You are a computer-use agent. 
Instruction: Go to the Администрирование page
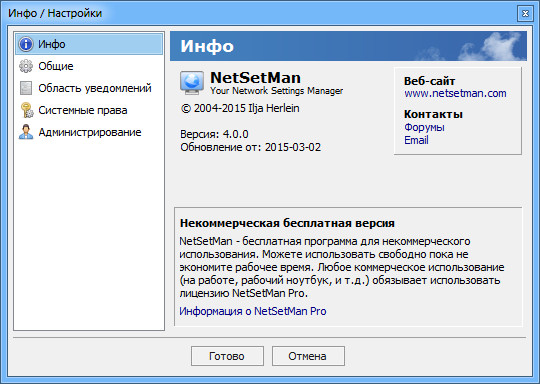pos(89,132)
